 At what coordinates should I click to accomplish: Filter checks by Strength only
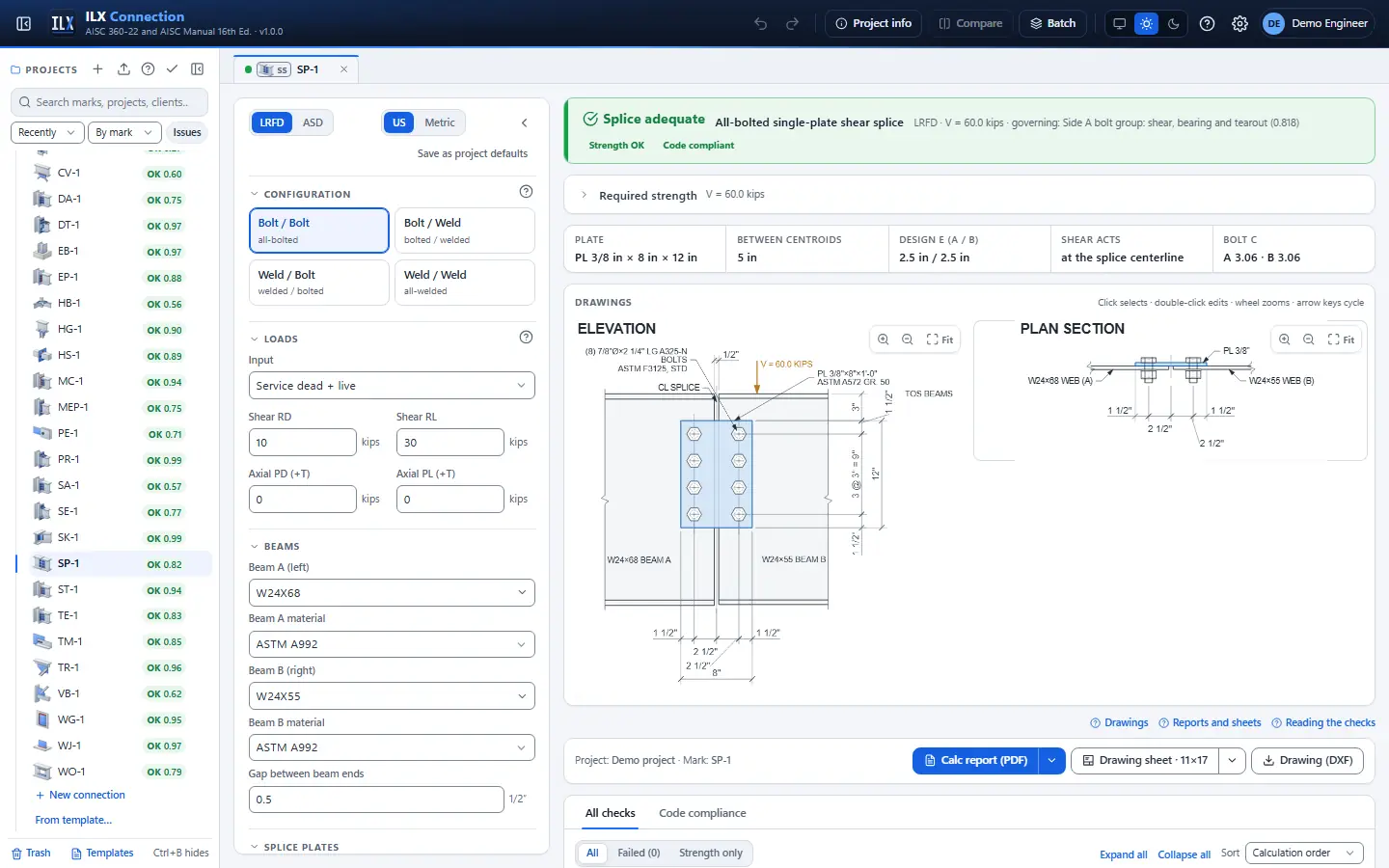[x=711, y=853]
